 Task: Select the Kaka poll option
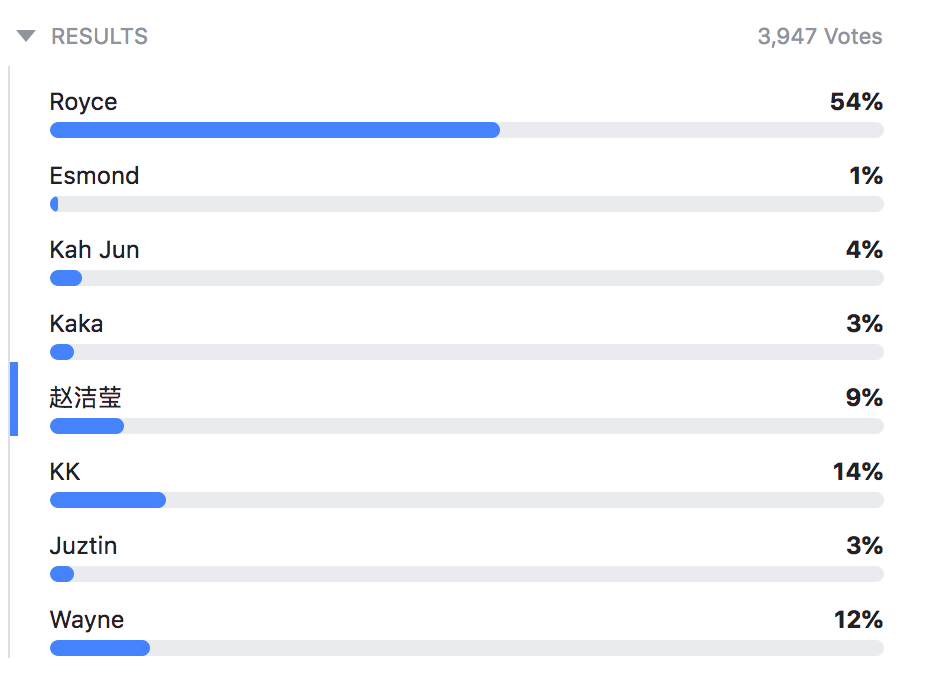[76, 324]
